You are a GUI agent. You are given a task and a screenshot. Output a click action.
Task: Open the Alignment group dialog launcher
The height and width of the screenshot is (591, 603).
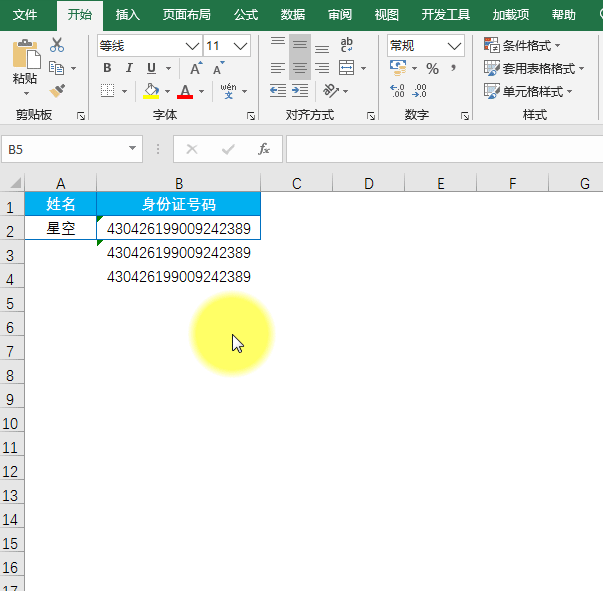click(x=371, y=116)
